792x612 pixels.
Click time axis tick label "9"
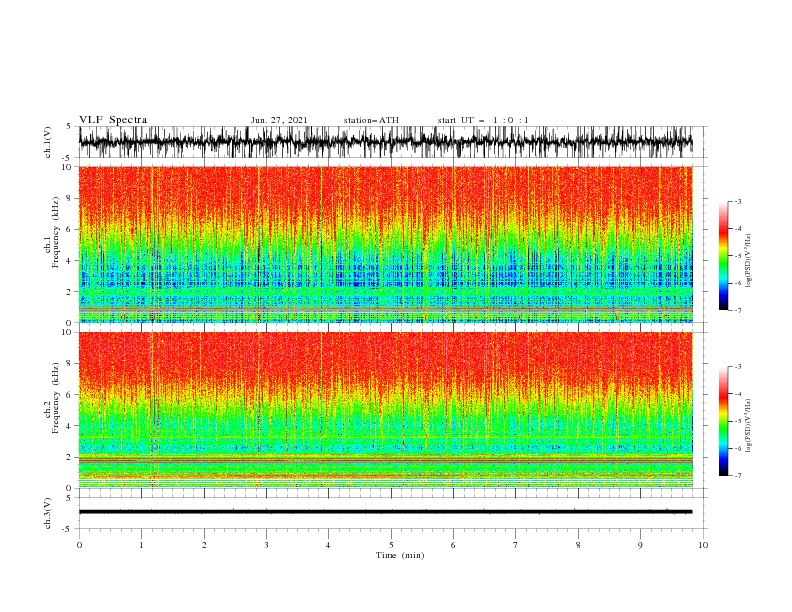pyautogui.click(x=640, y=545)
